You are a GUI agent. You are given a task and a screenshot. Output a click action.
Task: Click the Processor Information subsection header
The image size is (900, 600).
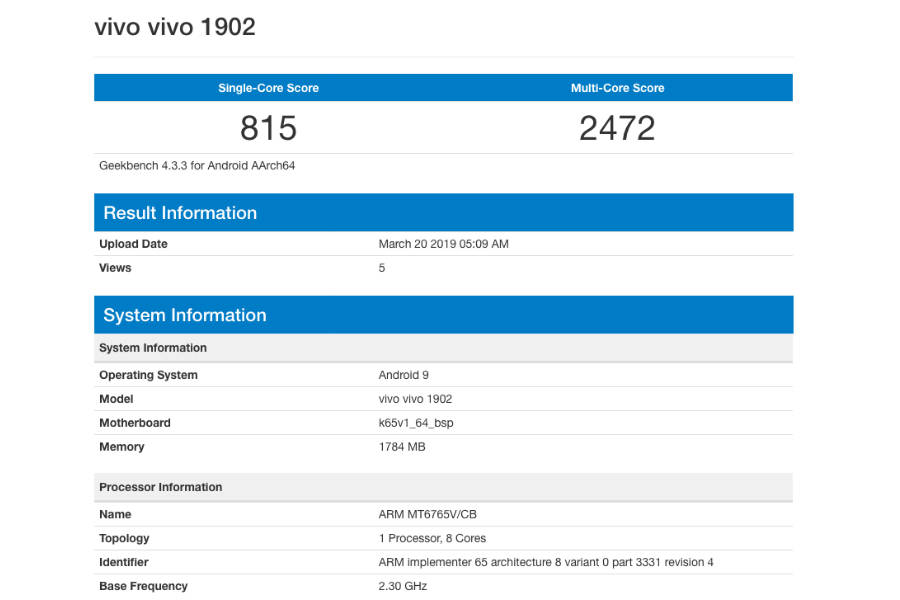pyautogui.click(x=160, y=487)
